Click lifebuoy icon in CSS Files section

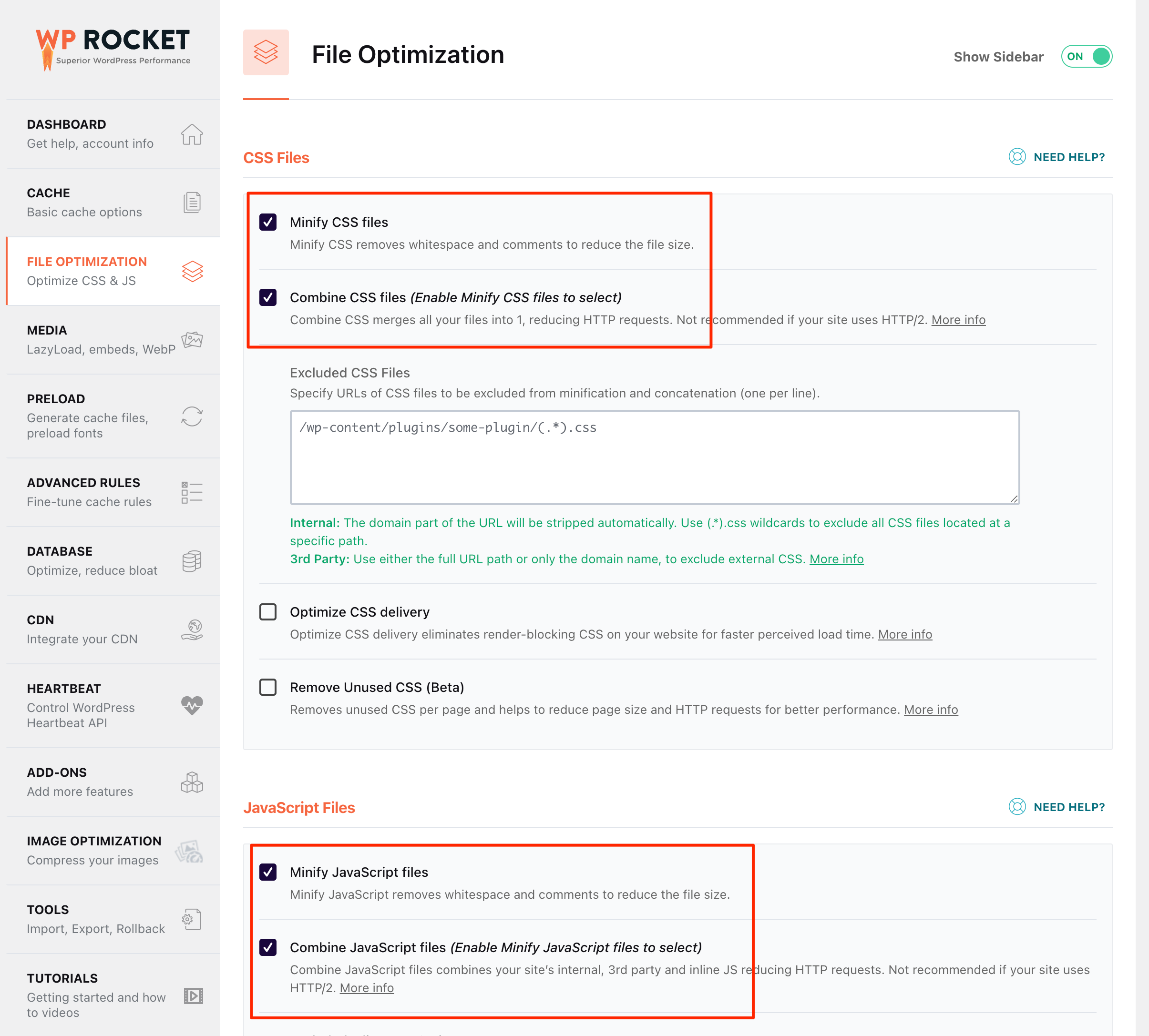pos(1017,156)
